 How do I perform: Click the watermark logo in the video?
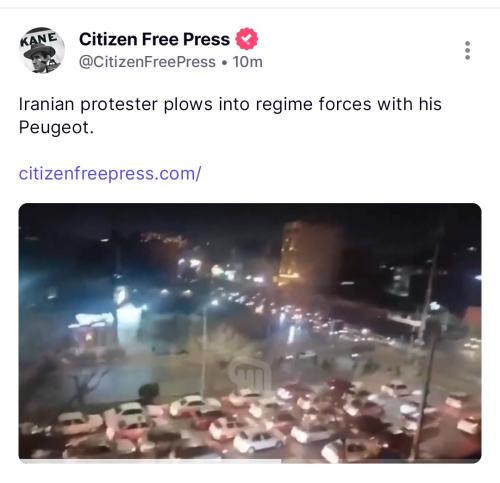tap(250, 374)
